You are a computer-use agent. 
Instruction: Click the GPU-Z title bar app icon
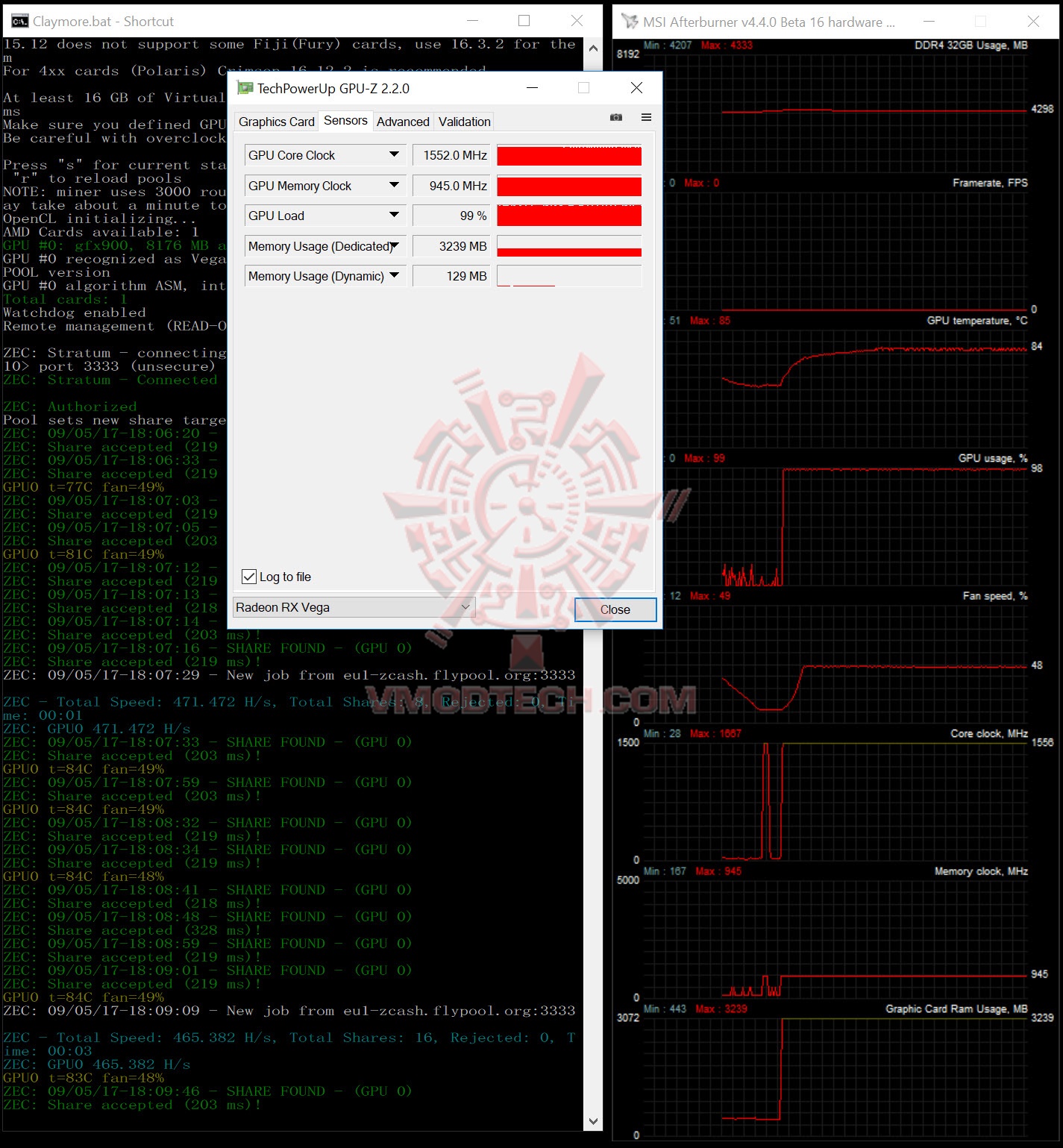[x=245, y=88]
